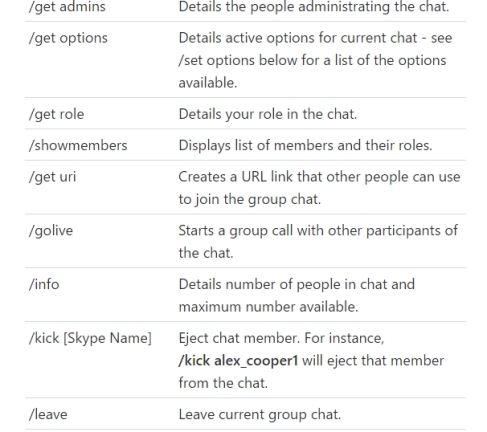Image resolution: width=487 pixels, height=432 pixels.
Task: Click 'Details the people administrating the chat'
Action: point(314,7)
